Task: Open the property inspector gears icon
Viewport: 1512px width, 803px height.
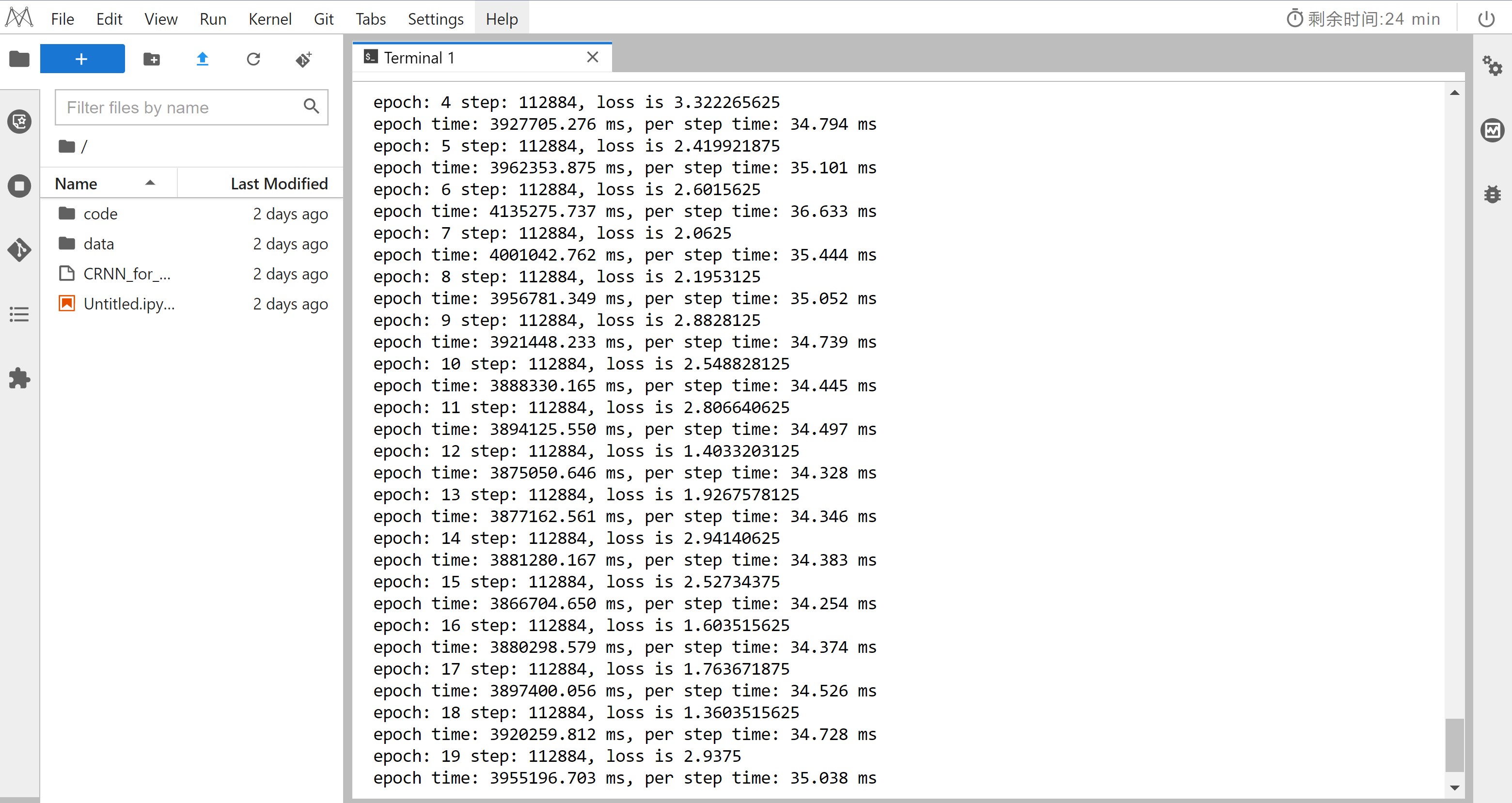Action: 1492,65
